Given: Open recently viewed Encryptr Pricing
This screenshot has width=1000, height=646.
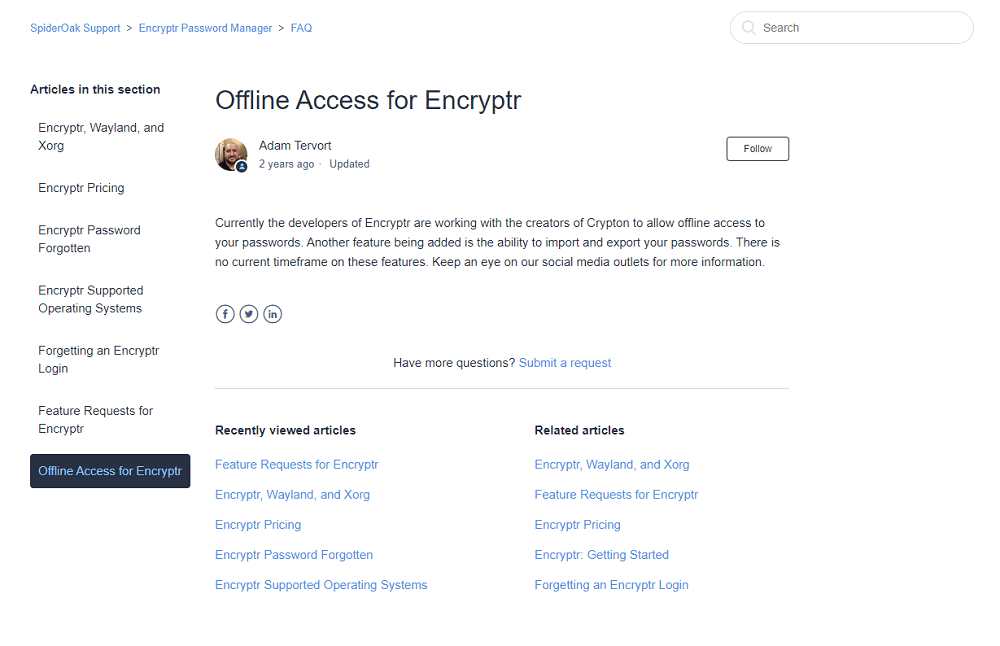Looking at the screenshot, I should 258,524.
